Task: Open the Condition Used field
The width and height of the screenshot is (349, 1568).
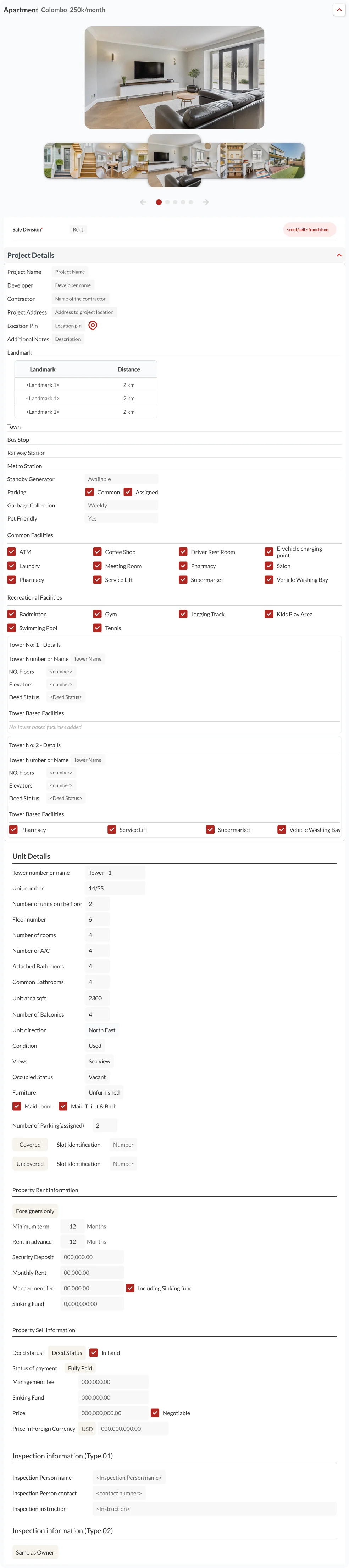Action: tap(95, 1046)
